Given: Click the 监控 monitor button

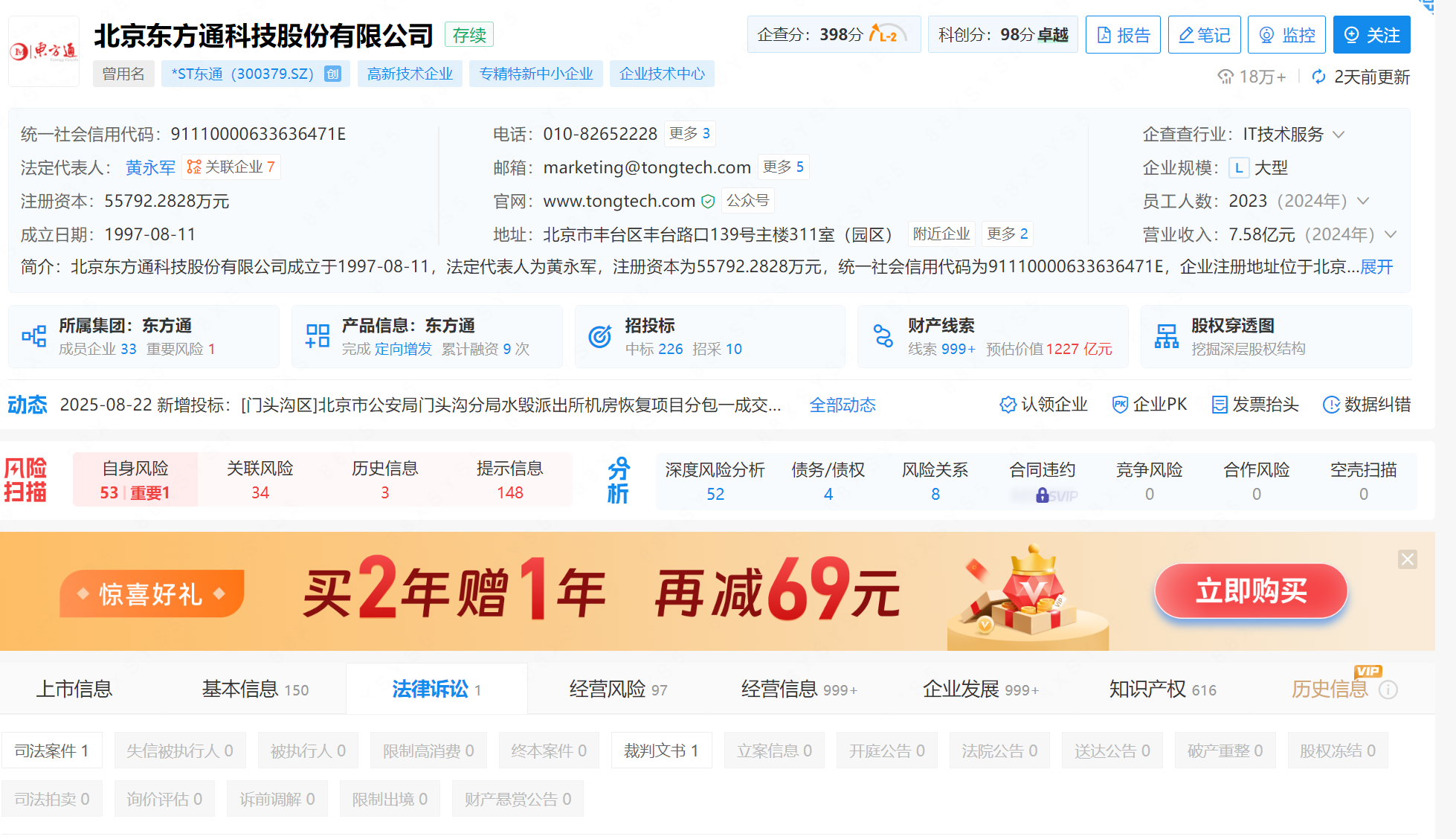Looking at the screenshot, I should point(1286,35).
